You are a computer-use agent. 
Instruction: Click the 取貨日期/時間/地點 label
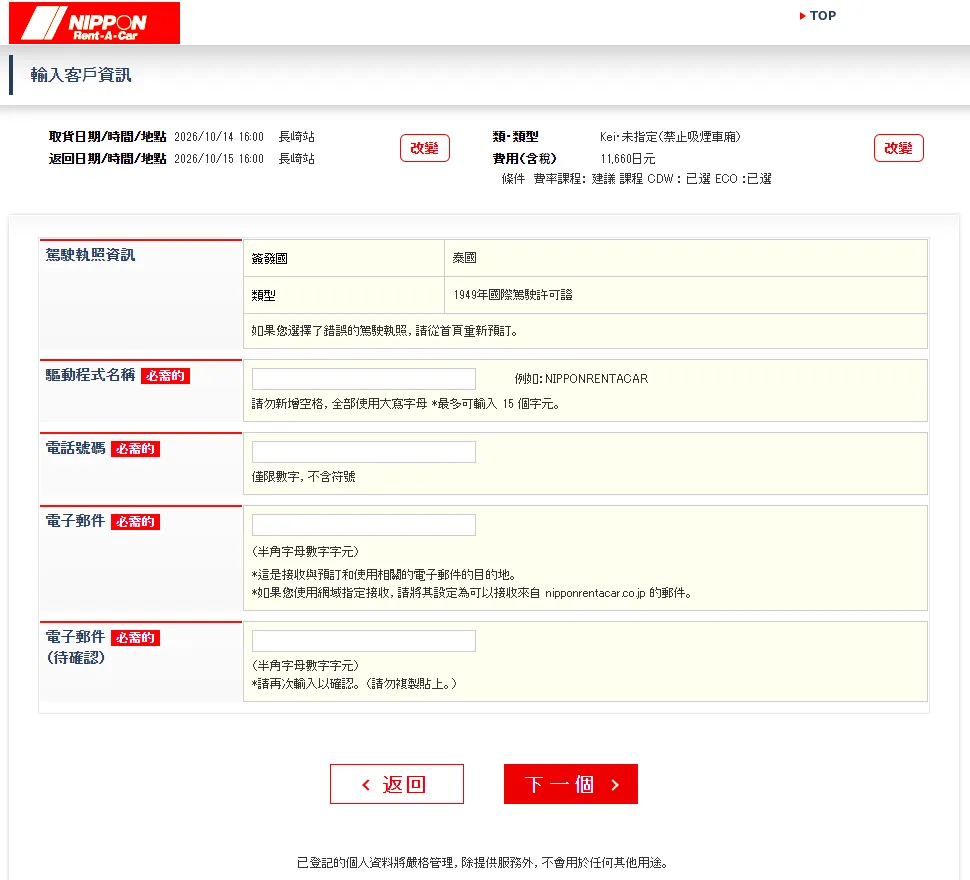tap(108, 137)
